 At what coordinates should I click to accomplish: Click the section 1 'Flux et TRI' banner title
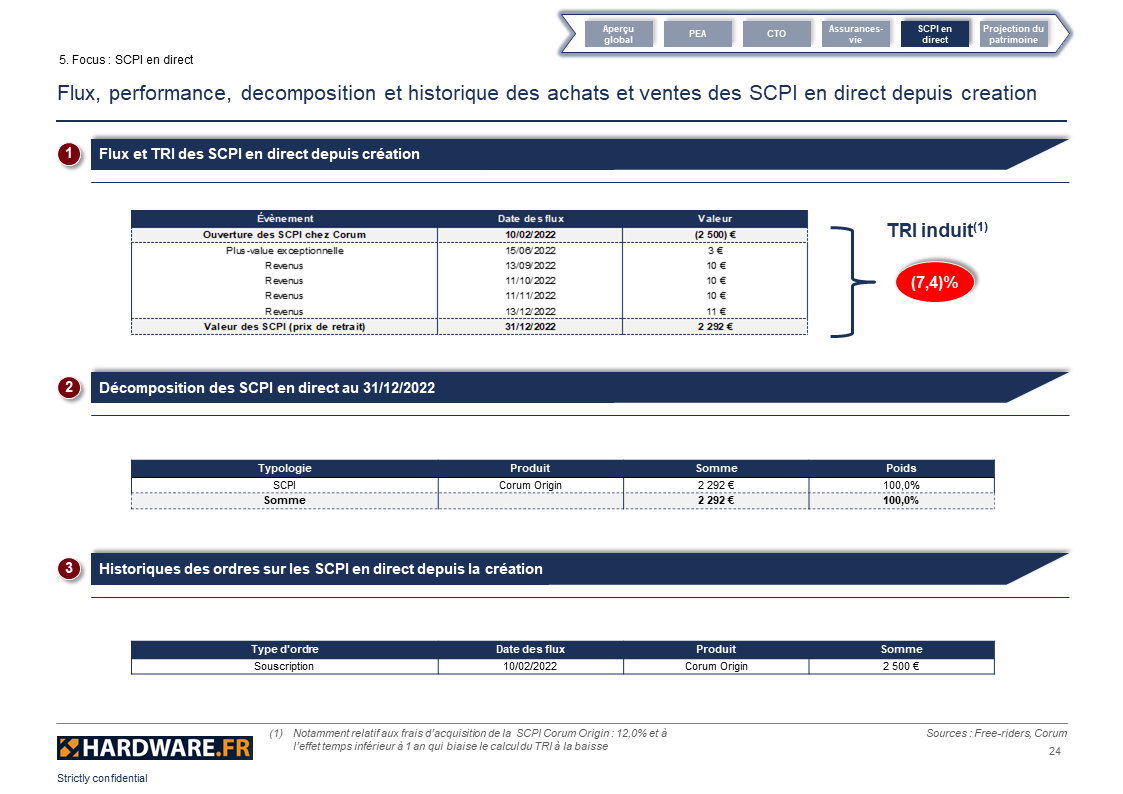259,154
